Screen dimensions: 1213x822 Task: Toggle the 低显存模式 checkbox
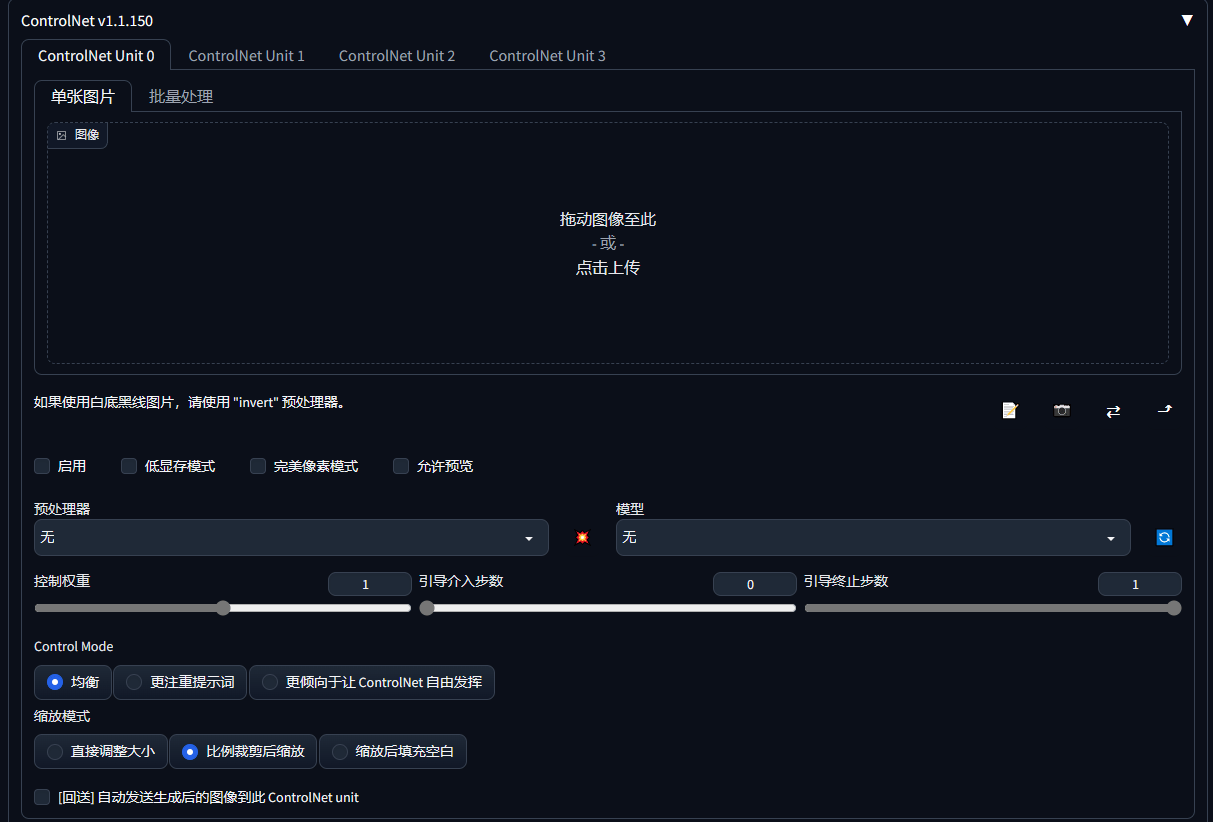point(129,466)
